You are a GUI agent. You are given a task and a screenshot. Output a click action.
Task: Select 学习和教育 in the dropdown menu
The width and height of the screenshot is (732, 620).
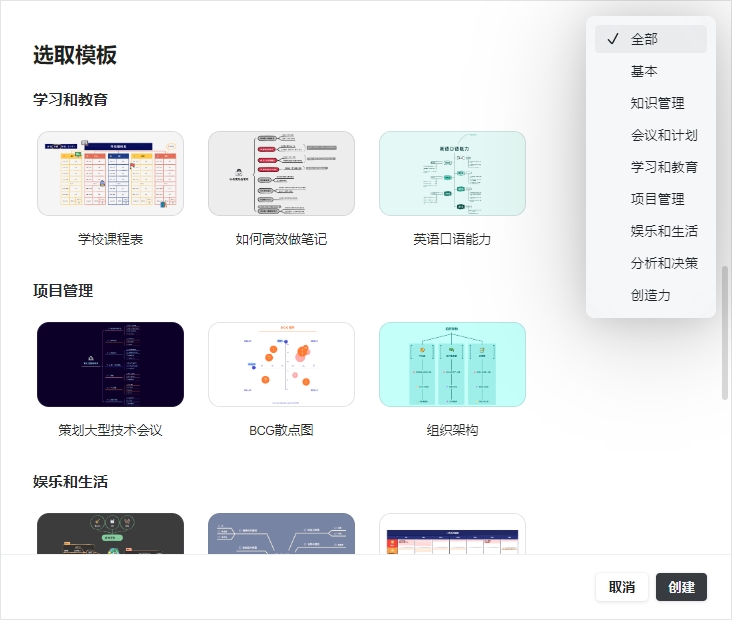click(650, 167)
